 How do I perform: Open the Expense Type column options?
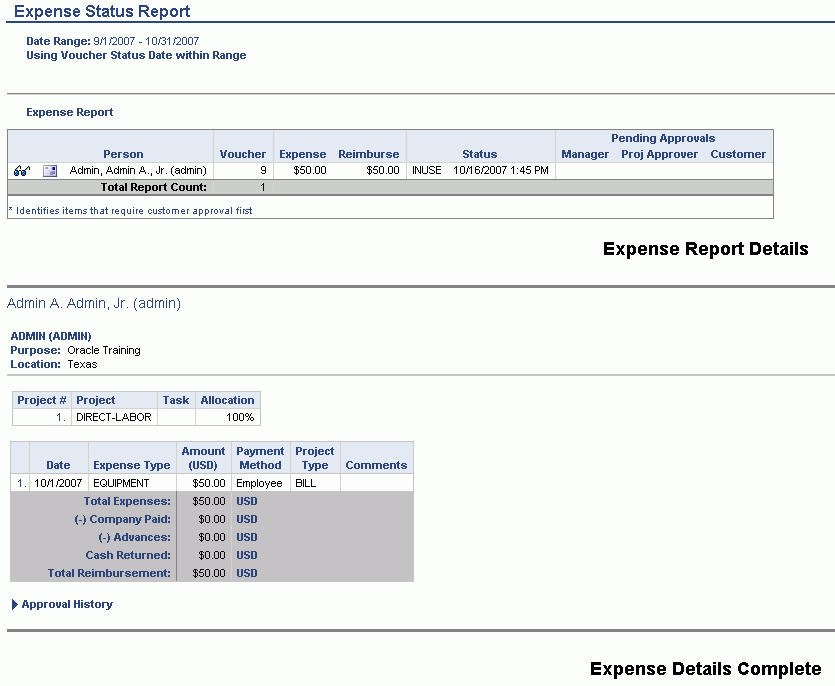pos(131,464)
